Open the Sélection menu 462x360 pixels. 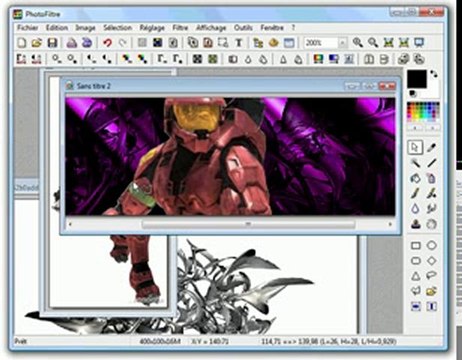(117, 28)
